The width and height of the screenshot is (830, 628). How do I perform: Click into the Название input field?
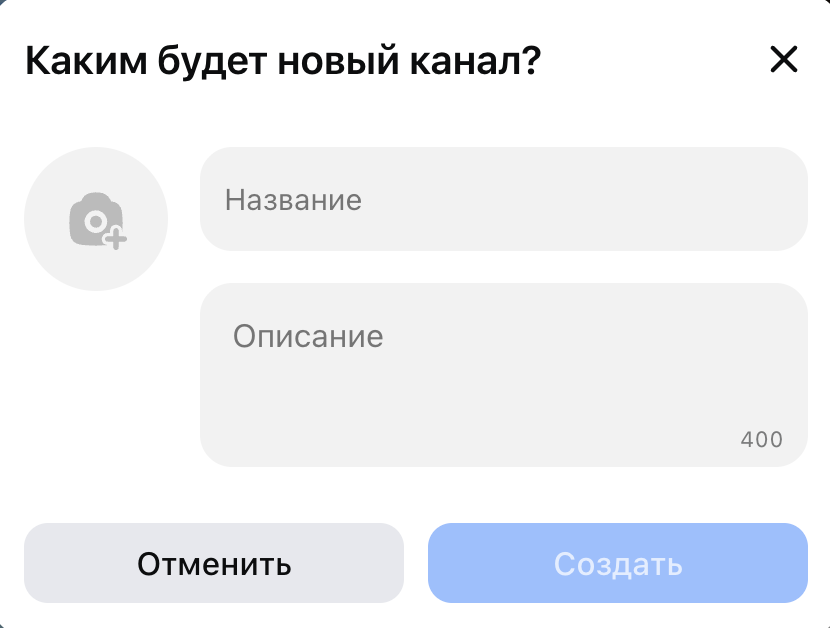(503, 199)
